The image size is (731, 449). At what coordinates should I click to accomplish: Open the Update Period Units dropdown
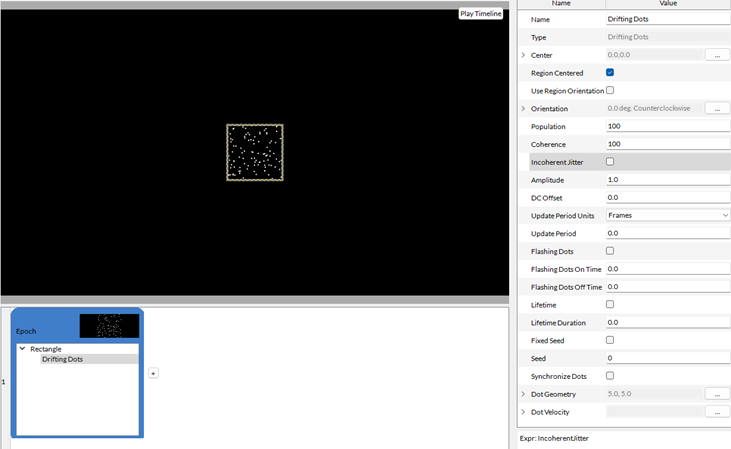click(668, 215)
